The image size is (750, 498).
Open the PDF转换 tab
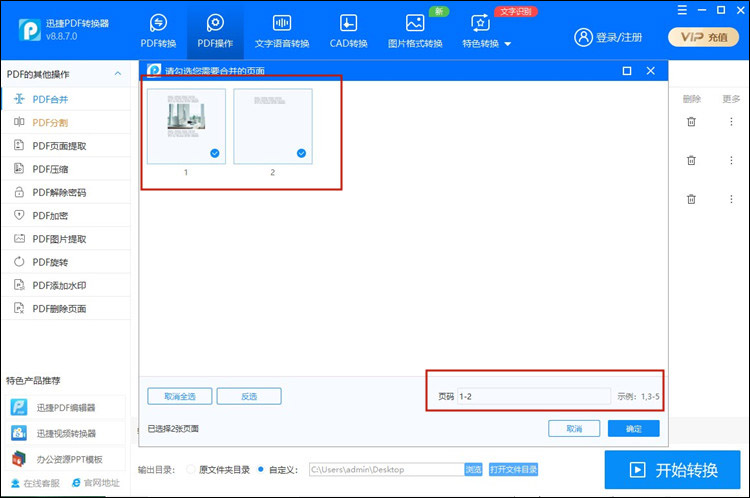click(x=158, y=32)
